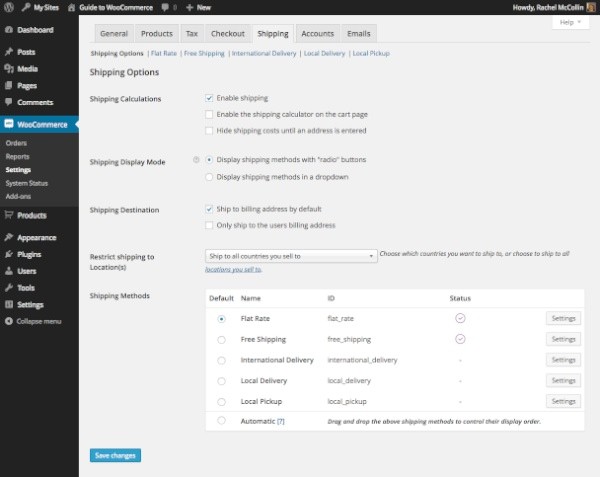This screenshot has width=600, height=477.
Task: Expand the Help dropdown tab
Action: (x=570, y=22)
